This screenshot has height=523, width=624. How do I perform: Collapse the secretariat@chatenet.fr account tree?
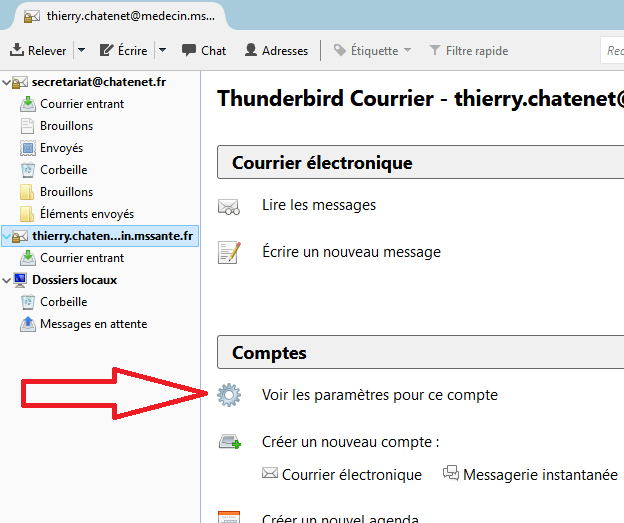click(x=6, y=82)
